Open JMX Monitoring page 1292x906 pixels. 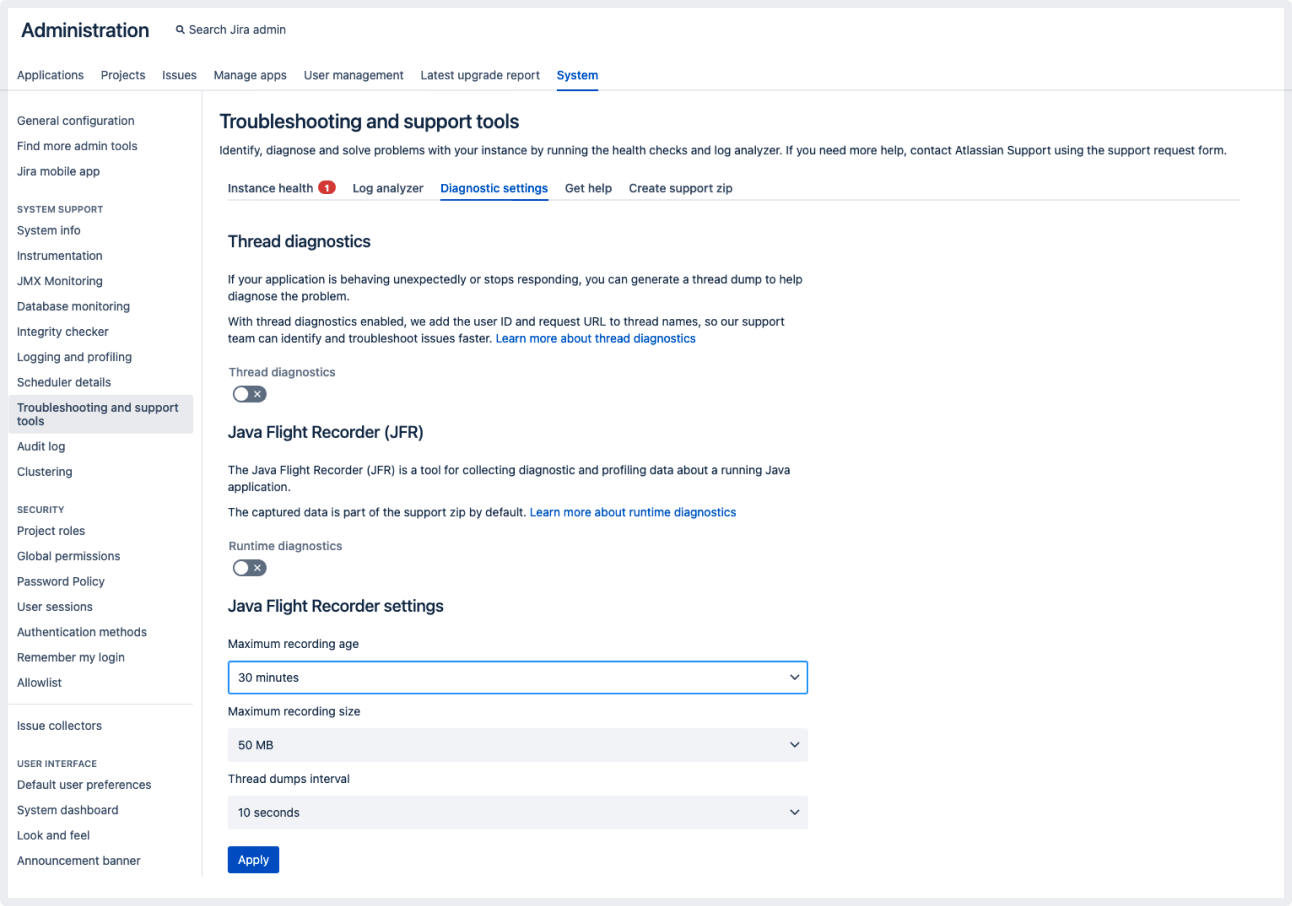tap(60, 281)
